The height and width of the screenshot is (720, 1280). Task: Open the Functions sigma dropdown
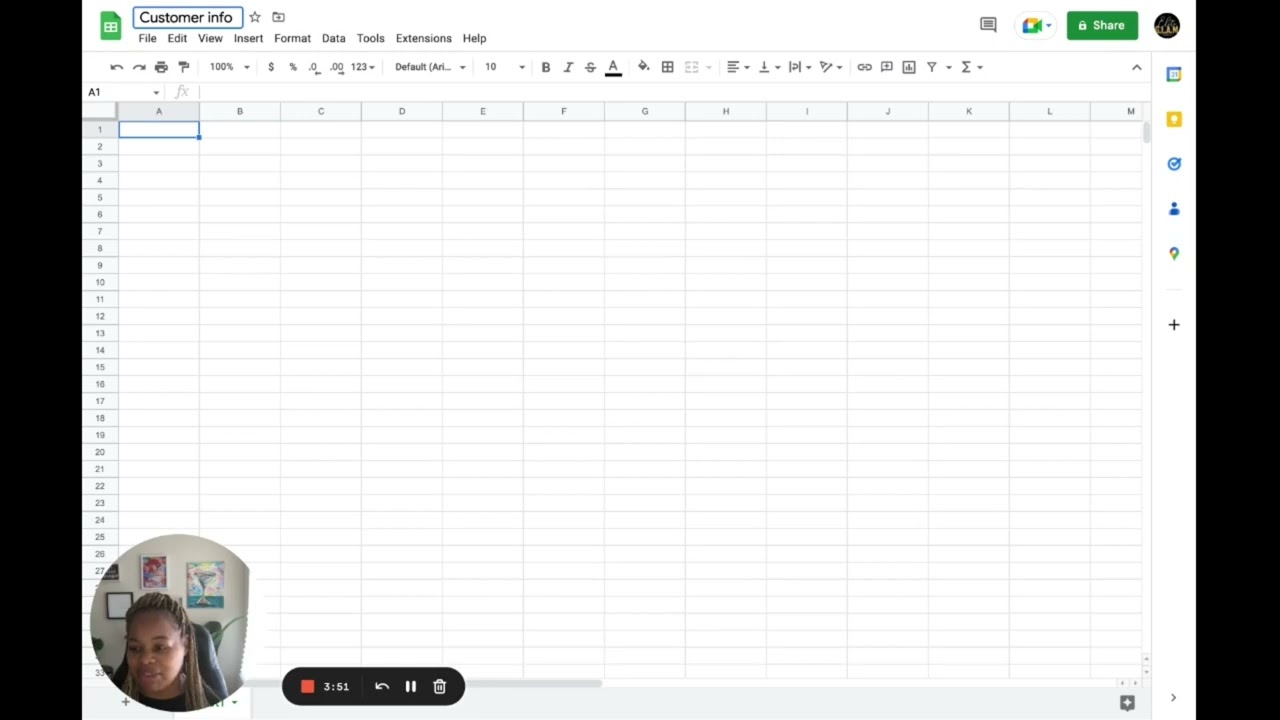[x=972, y=67]
